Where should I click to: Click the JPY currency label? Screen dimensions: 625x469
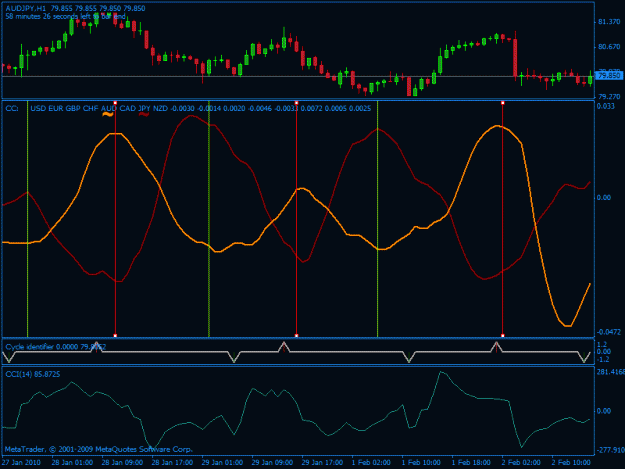pyautogui.click(x=144, y=108)
